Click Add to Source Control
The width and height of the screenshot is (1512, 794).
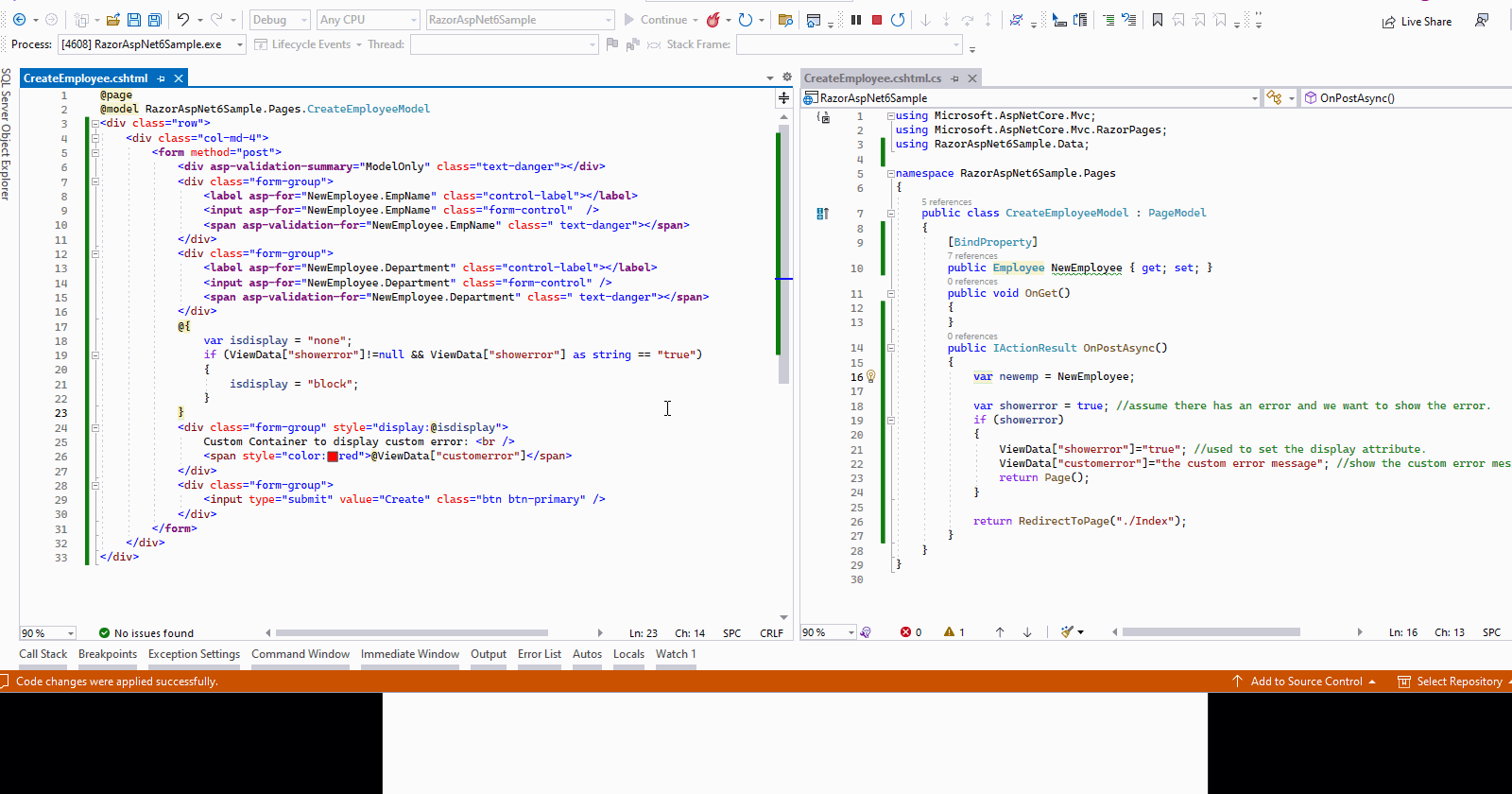pyautogui.click(x=1305, y=682)
